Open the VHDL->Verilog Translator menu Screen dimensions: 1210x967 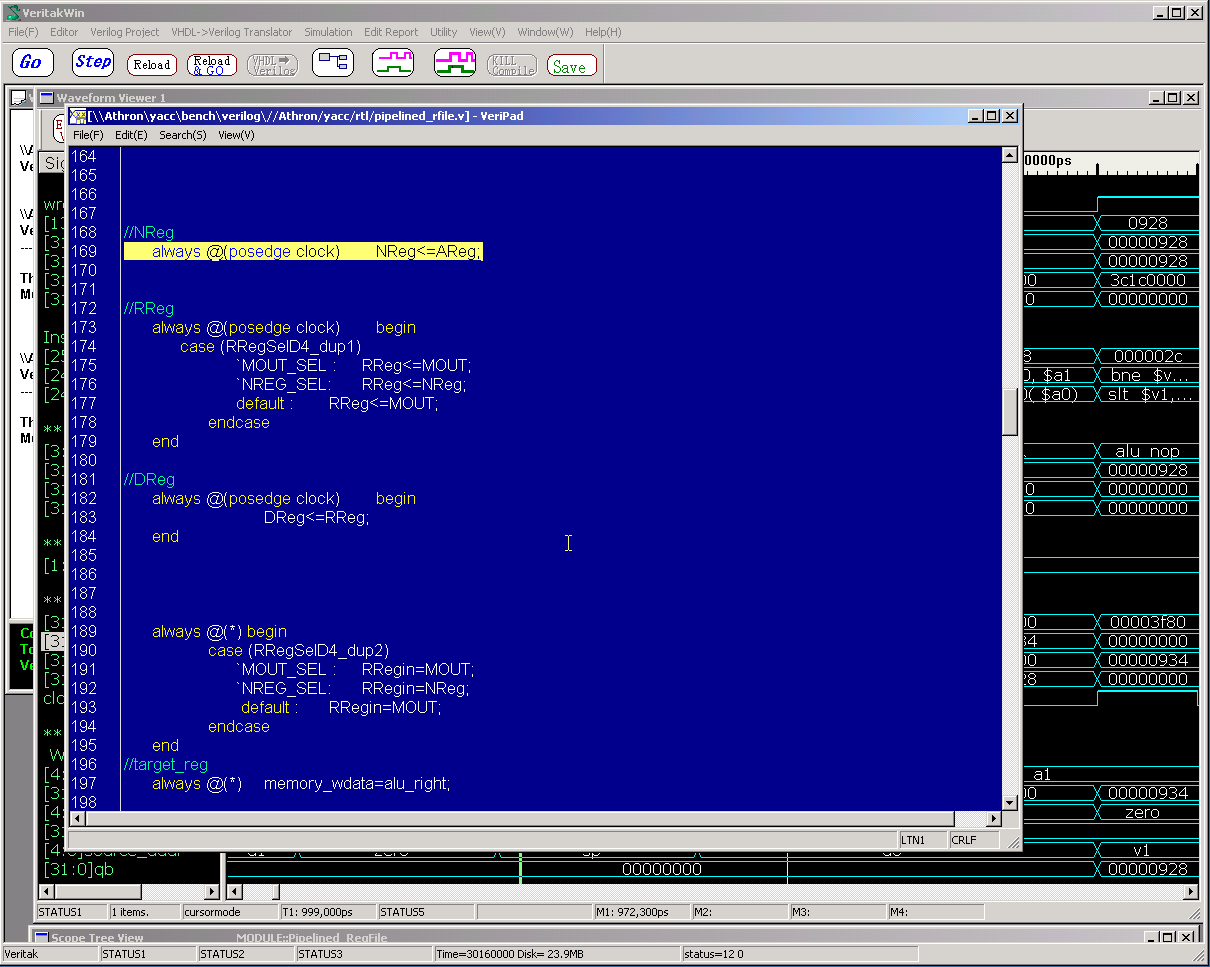[232, 32]
